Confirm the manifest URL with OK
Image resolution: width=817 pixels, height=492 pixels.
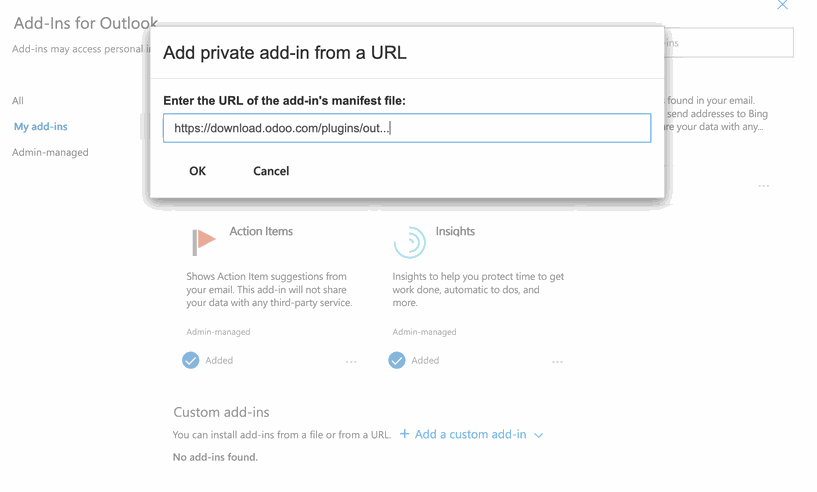tap(197, 171)
